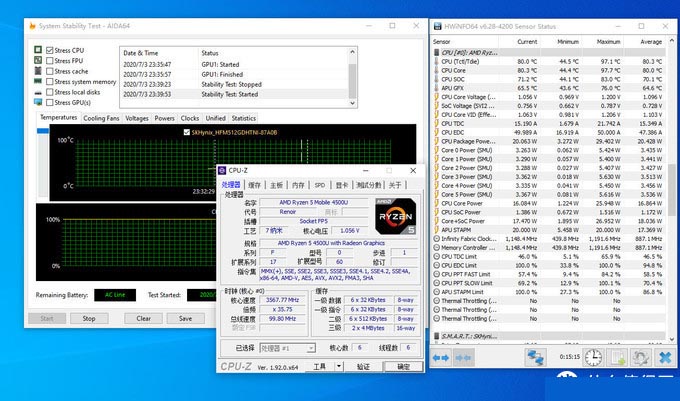Click lightning icon of CPU Package Power row

(x=437, y=141)
